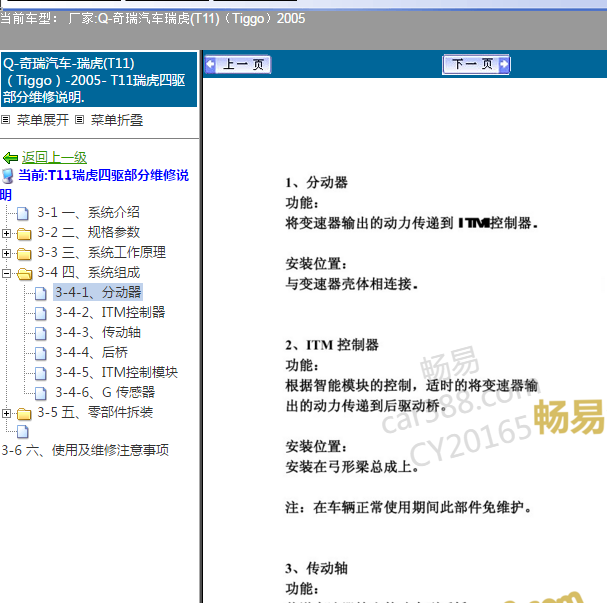Open 3-4-2、ITM控制器 page

(110, 312)
